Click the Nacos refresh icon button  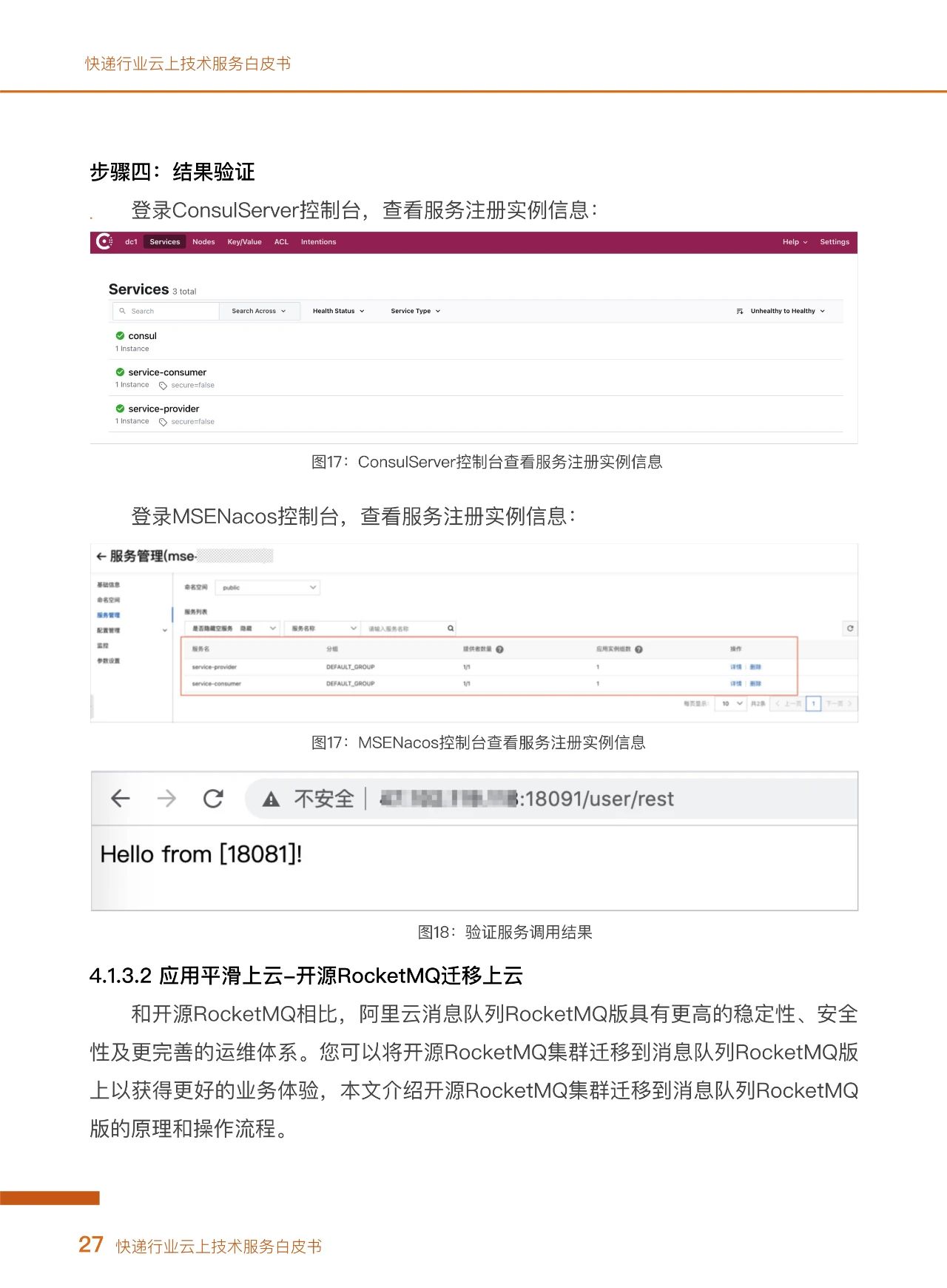[x=850, y=628]
